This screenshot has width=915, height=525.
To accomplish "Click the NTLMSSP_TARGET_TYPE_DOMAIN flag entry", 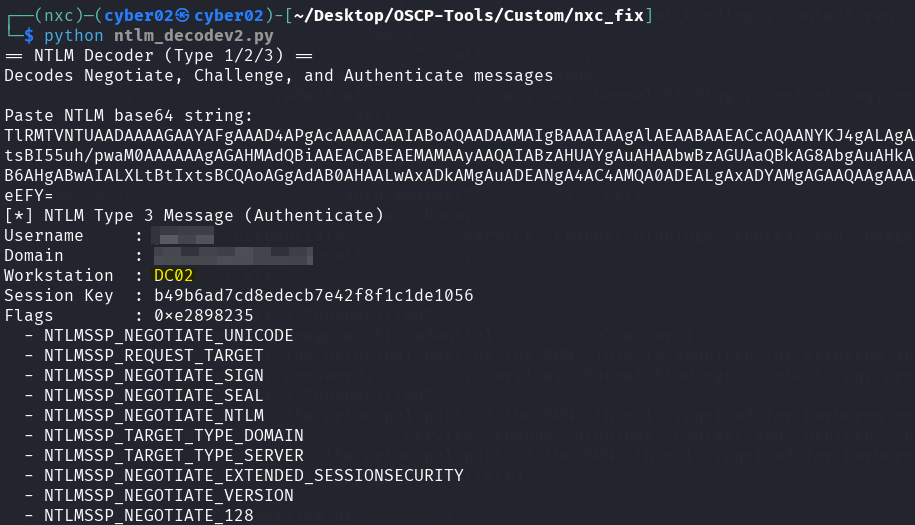I will (173, 436).
